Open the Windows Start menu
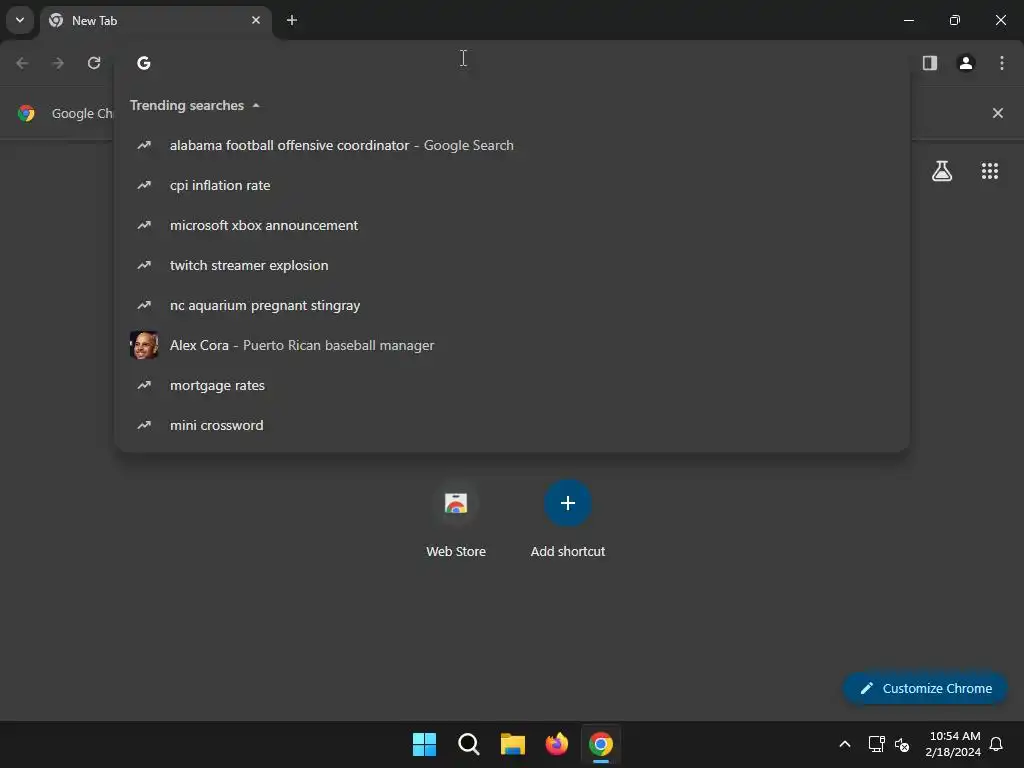This screenshot has width=1024, height=768. [x=424, y=744]
